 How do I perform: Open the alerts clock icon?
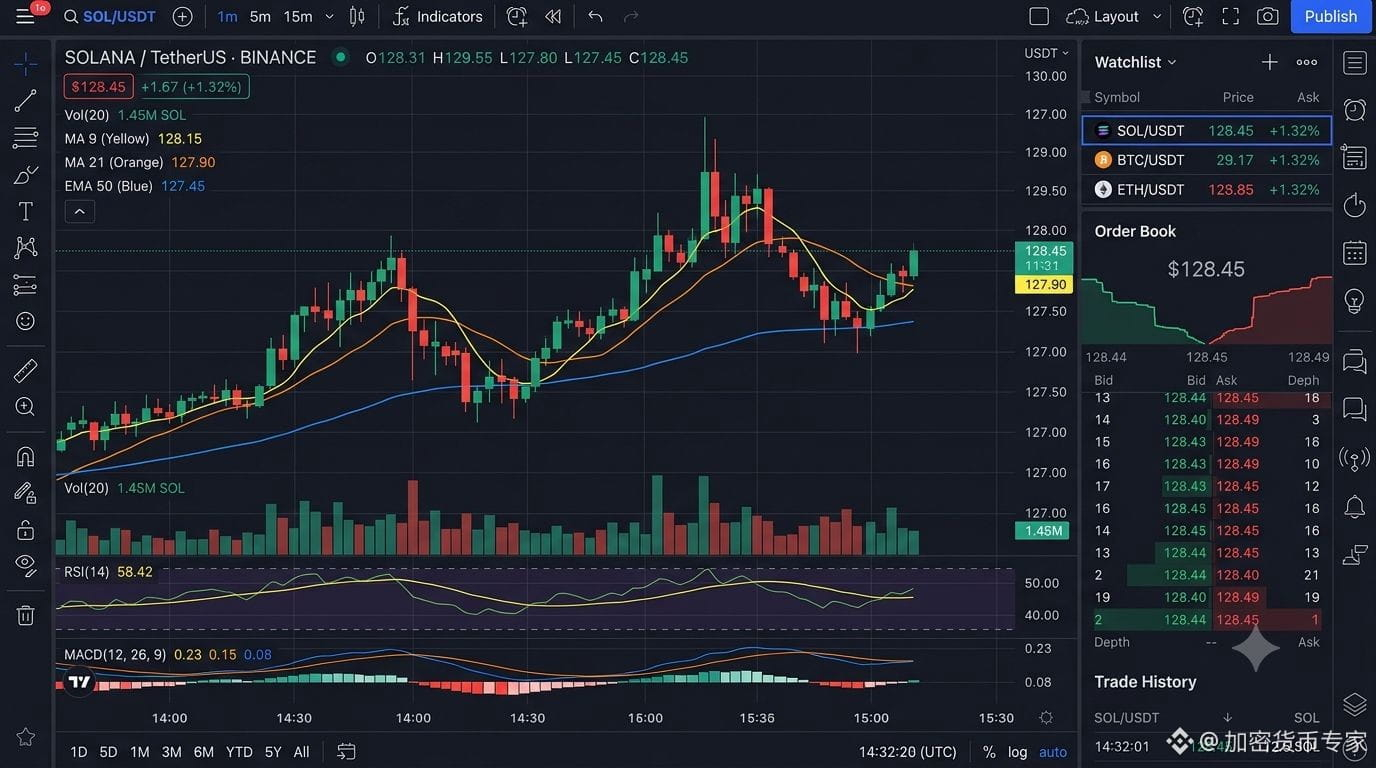click(1355, 110)
